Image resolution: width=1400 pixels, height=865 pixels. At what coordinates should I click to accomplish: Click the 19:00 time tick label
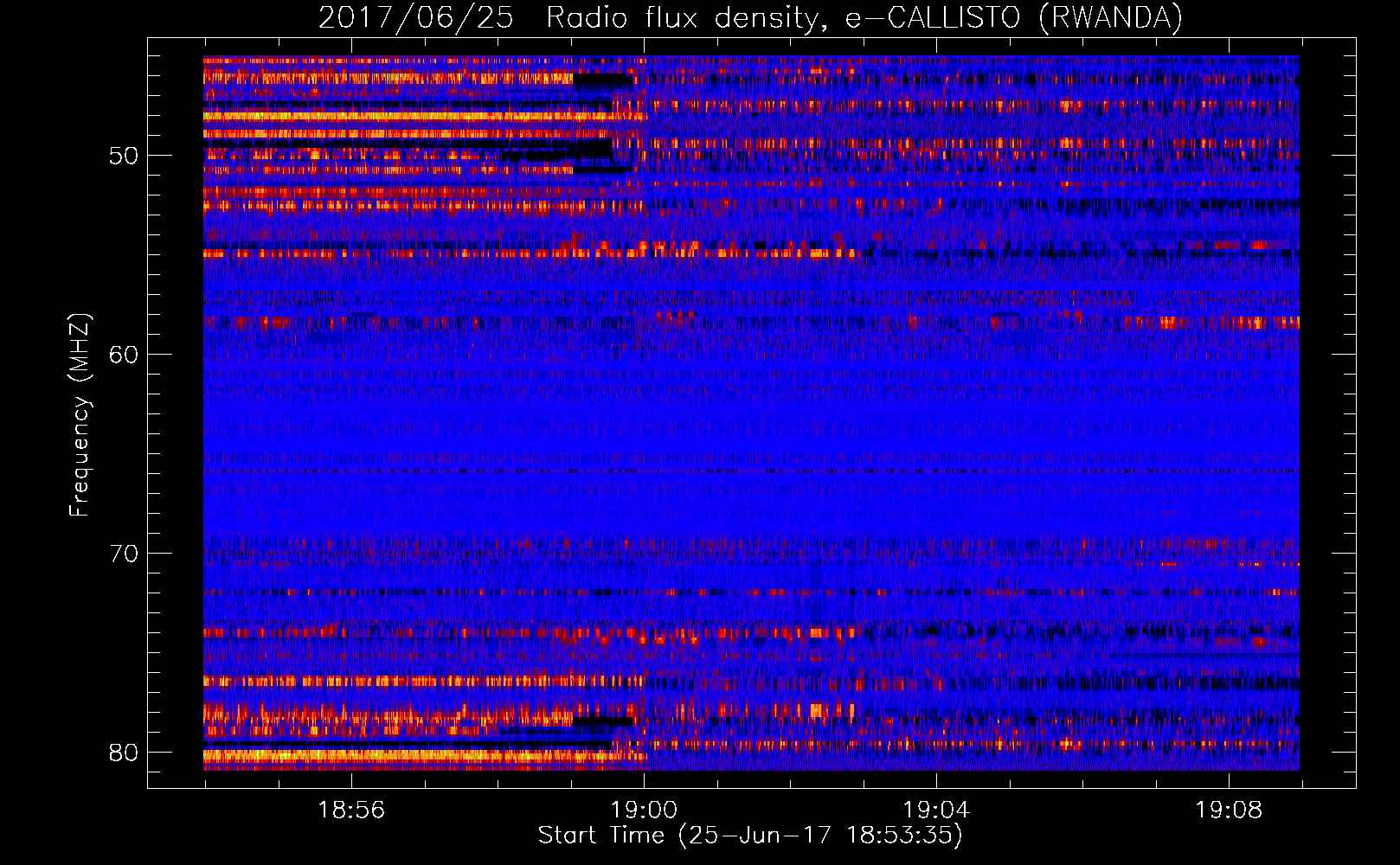[644, 811]
